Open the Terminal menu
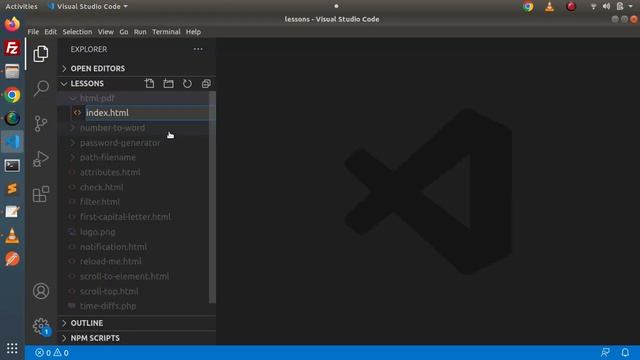Viewport: 640px width, 360px height. [166, 32]
